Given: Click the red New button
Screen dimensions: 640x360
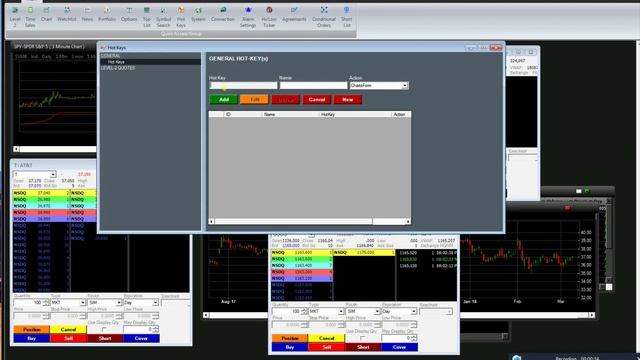Looking at the screenshot, I should (348, 100).
